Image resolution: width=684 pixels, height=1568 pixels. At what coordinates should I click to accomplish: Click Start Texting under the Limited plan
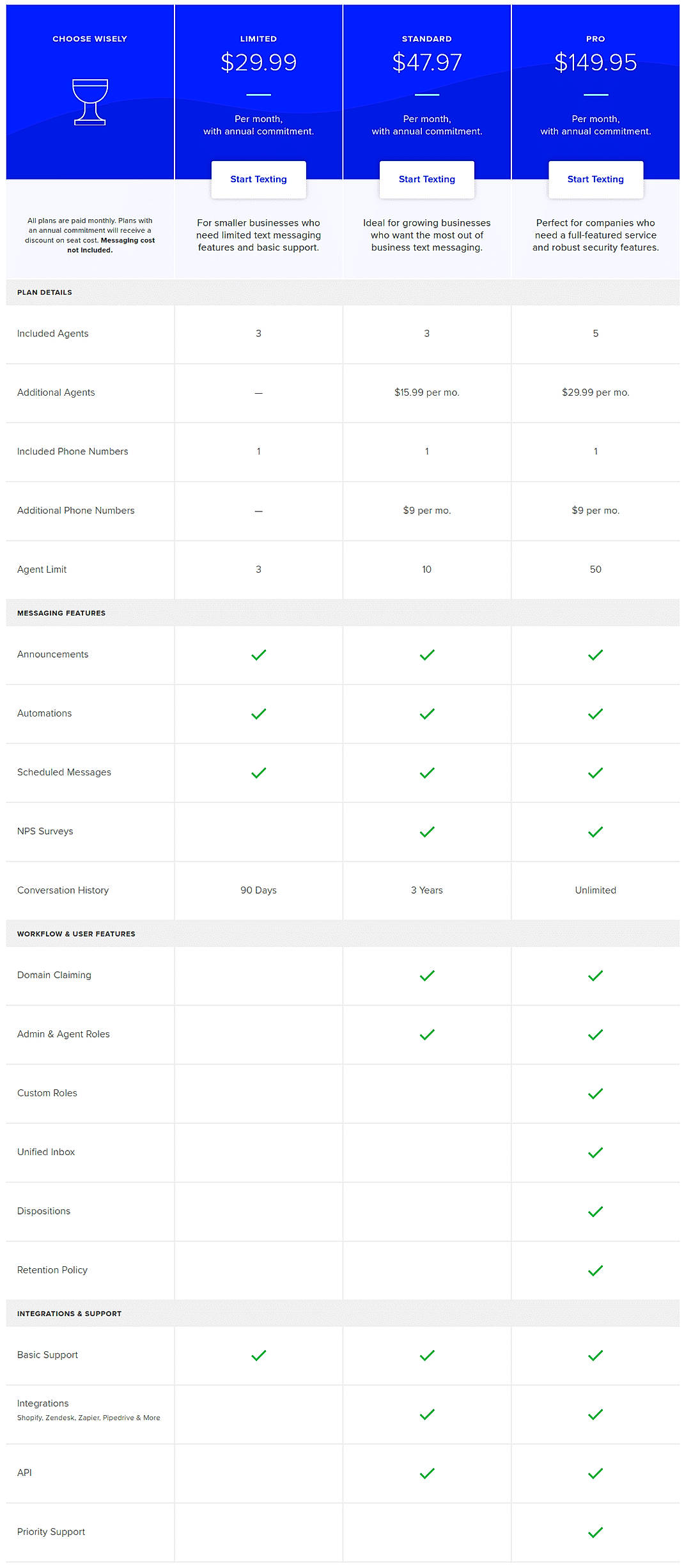click(x=258, y=180)
